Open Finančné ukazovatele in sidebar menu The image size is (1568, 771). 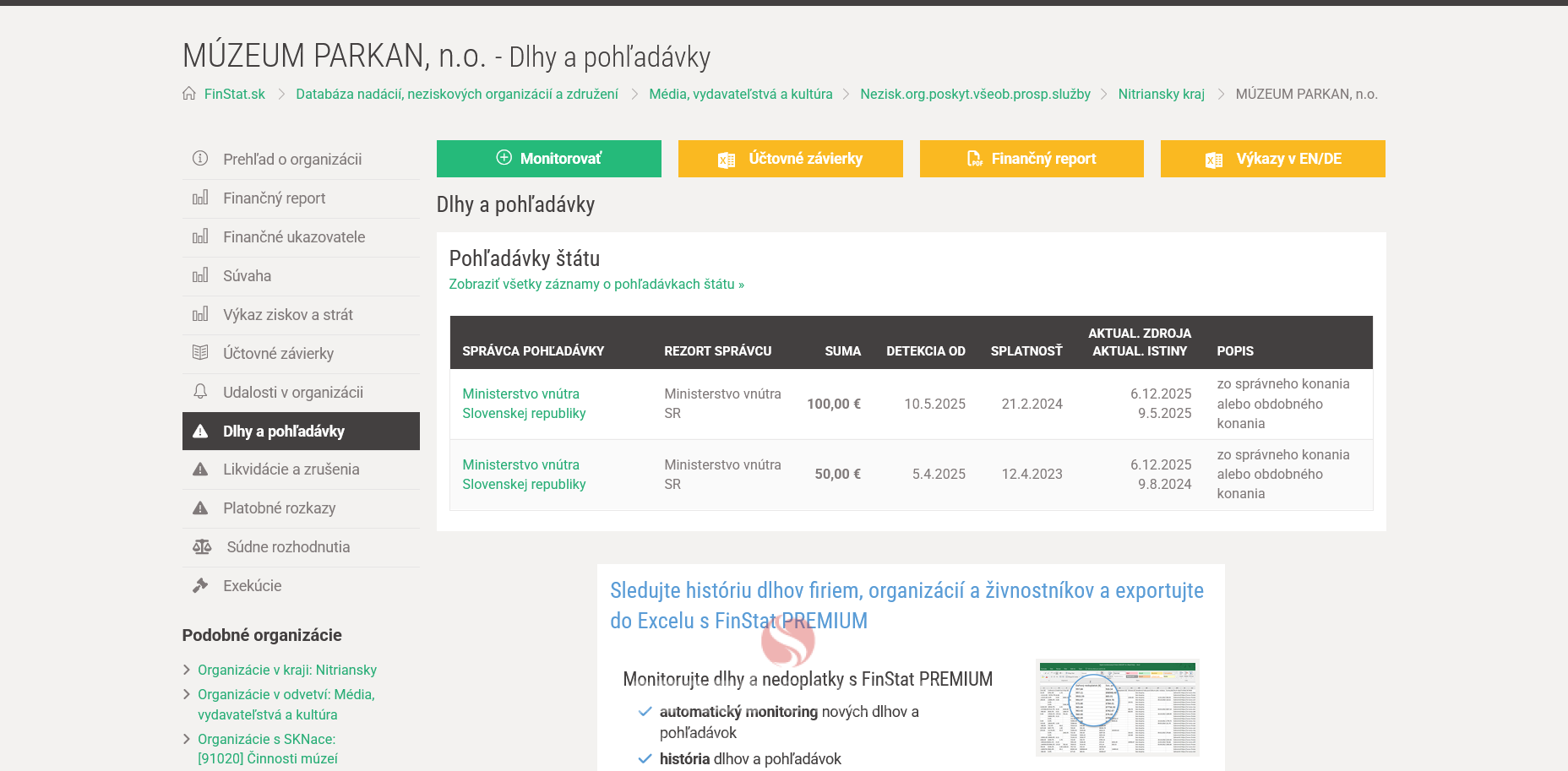(294, 237)
